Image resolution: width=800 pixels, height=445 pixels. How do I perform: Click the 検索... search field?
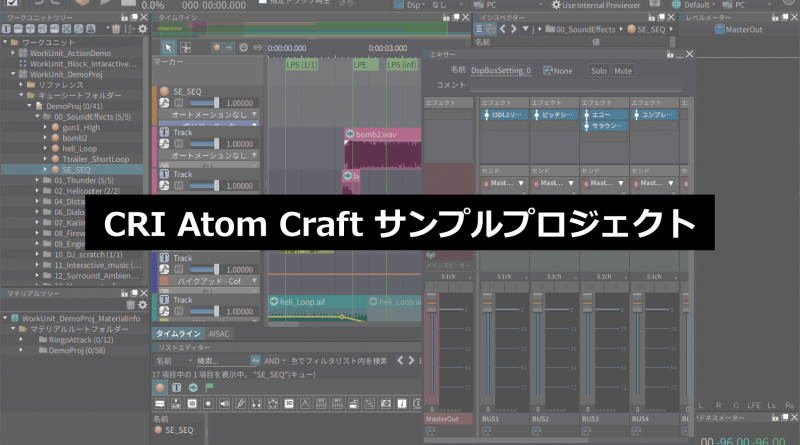click(x=223, y=361)
